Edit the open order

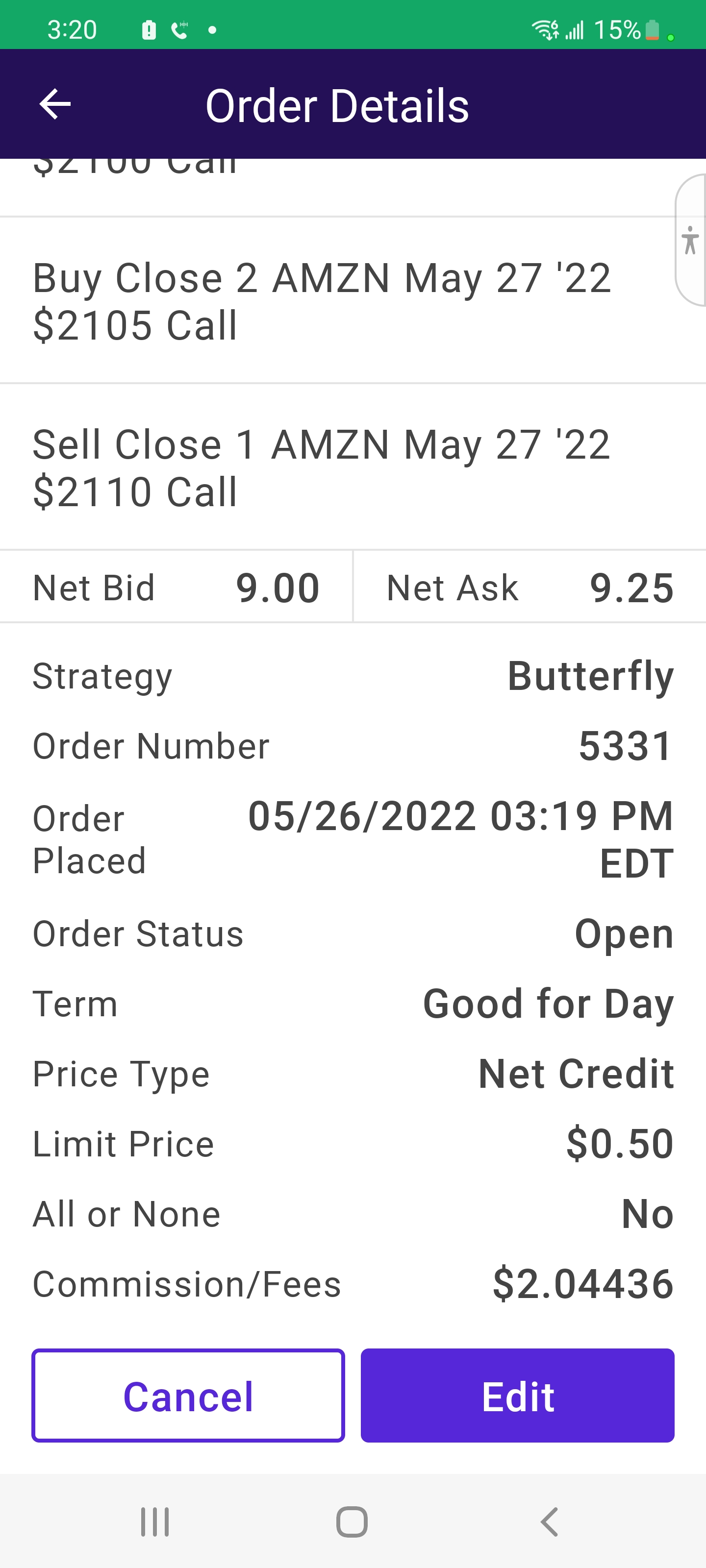(517, 1396)
